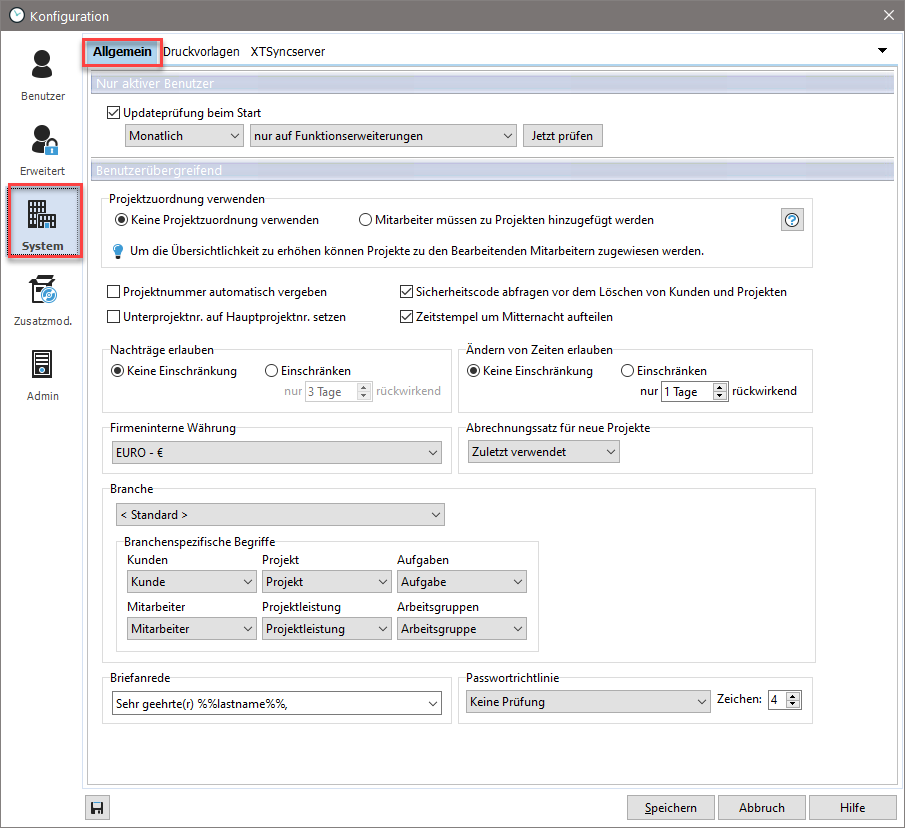The height and width of the screenshot is (828, 905).
Task: Enable Projektnummer automatisch vergeben
Action: [113, 292]
